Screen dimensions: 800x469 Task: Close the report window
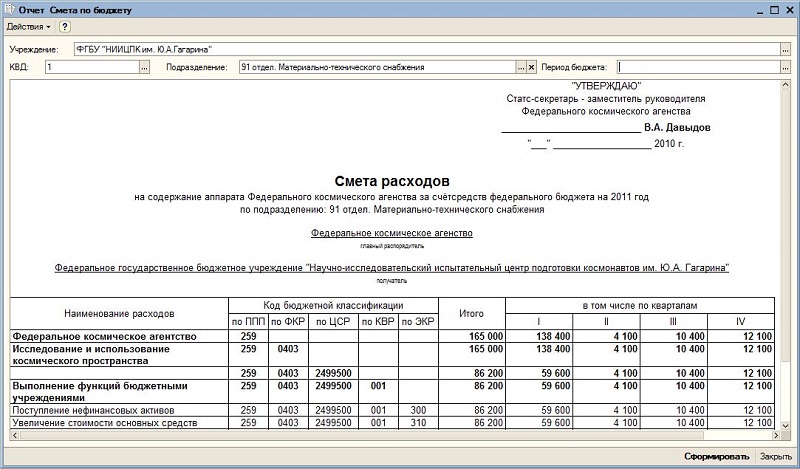(788, 8)
